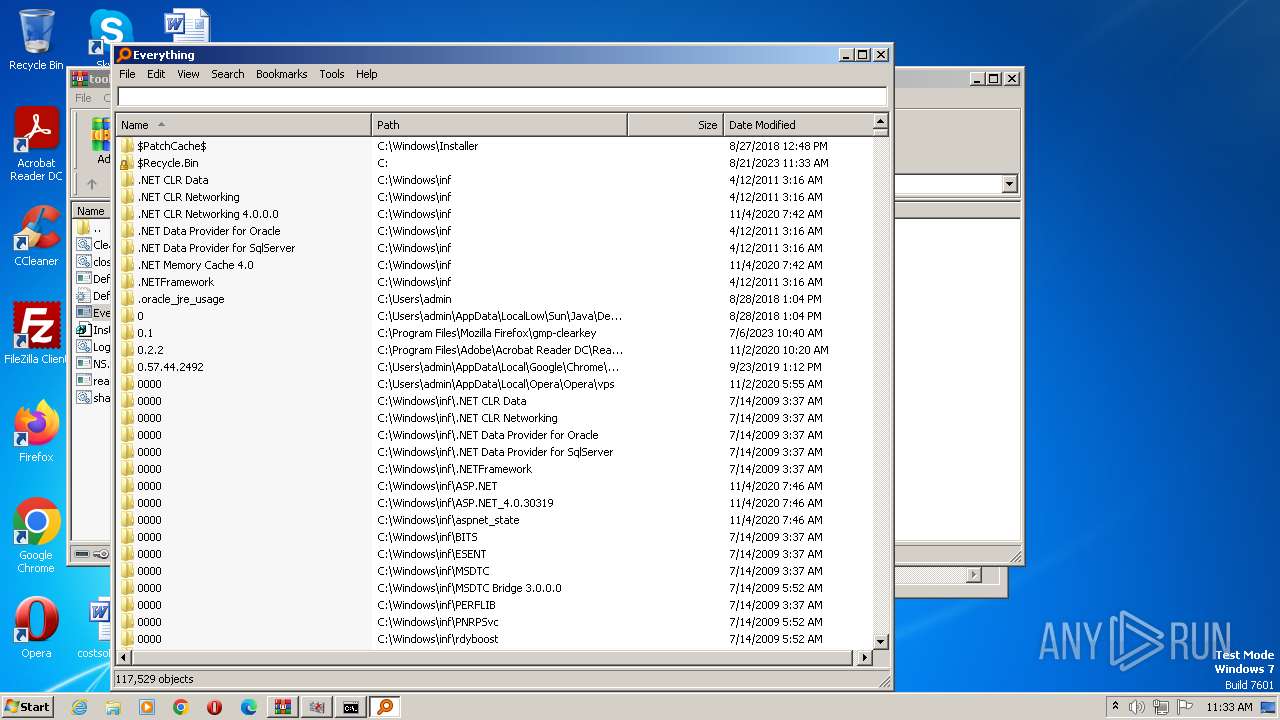Select .NET Data Provider for Oracle row
Screen dimensions: 1280x720
point(494,231)
